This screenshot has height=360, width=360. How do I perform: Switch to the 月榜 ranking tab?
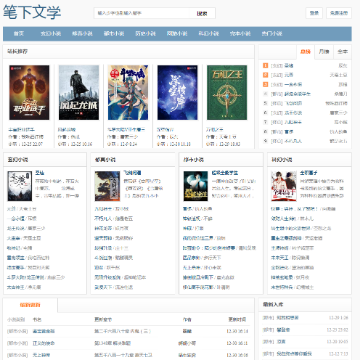coord(324,52)
